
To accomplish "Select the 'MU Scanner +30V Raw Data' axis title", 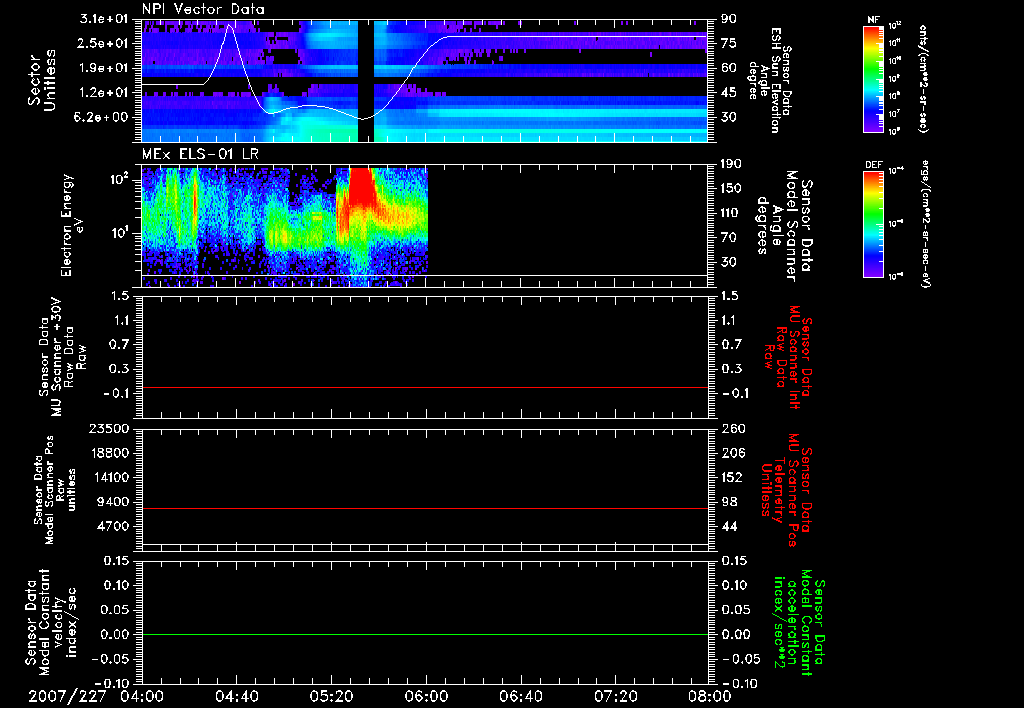I will tap(62, 357).
